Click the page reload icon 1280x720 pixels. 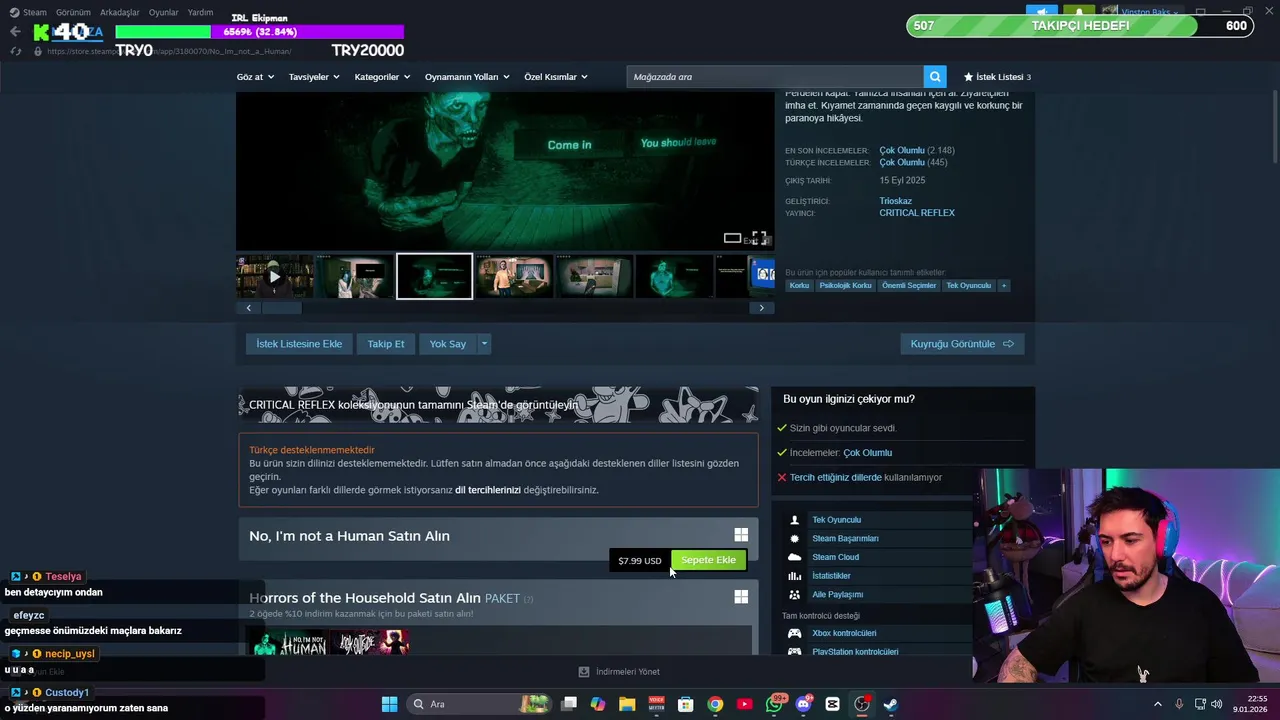click(15, 51)
